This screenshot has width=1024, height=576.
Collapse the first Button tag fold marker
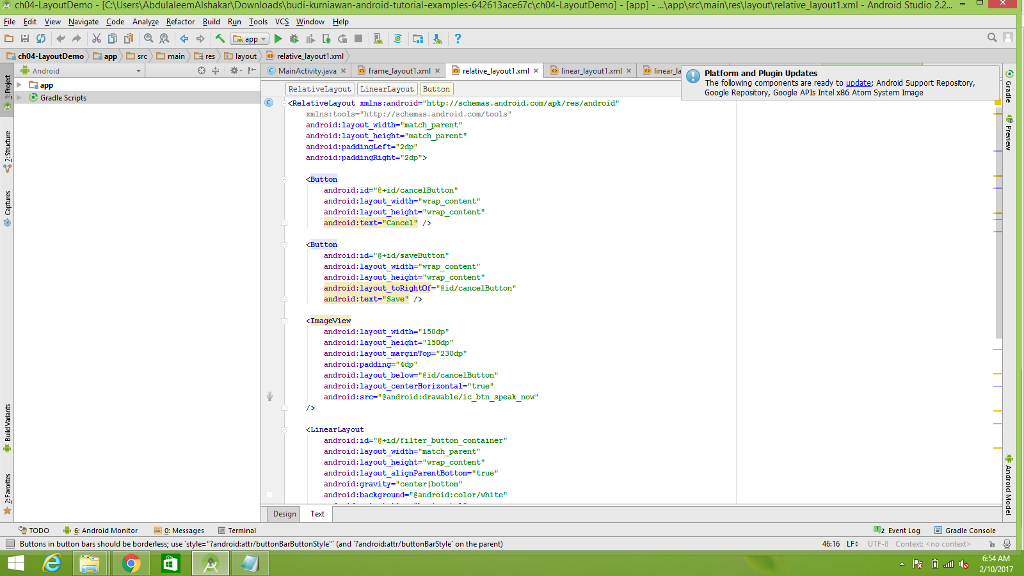285,180
